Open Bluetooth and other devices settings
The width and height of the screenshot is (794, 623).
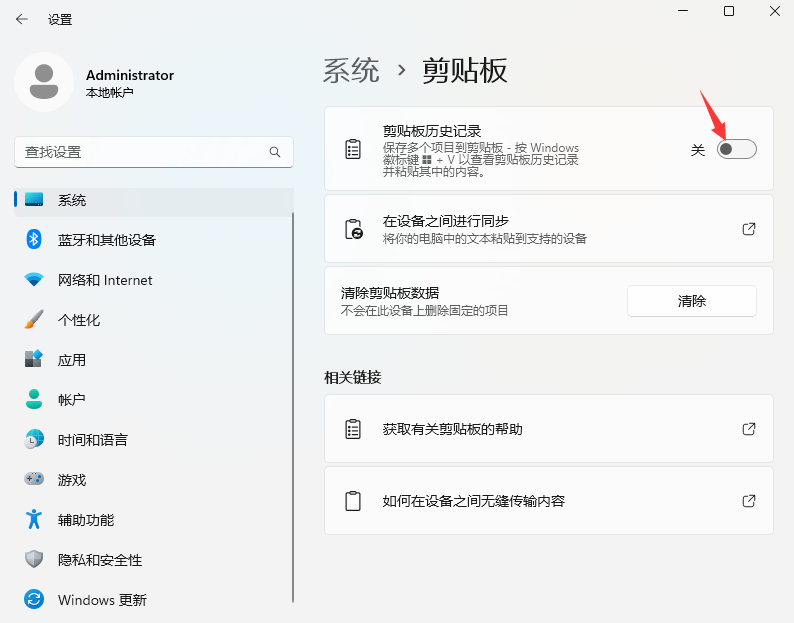pos(106,240)
